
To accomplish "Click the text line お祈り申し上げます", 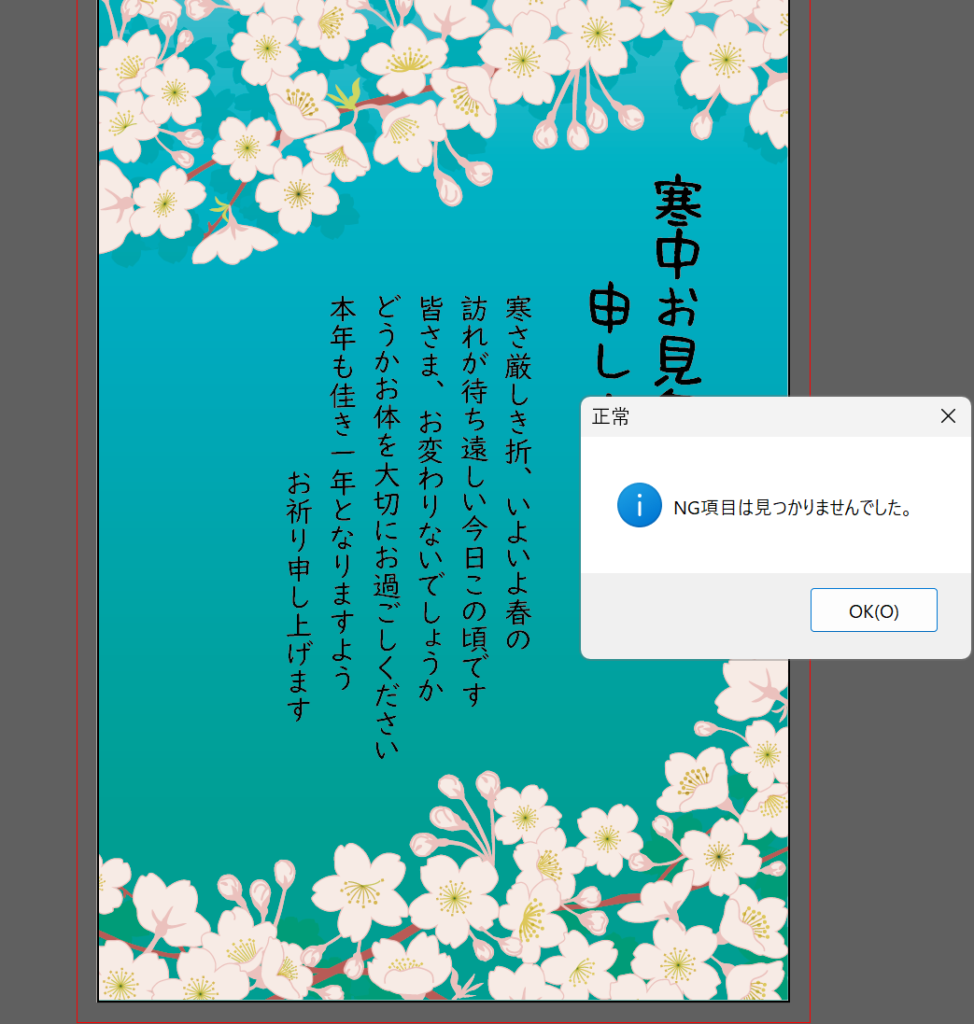I will tap(300, 595).
